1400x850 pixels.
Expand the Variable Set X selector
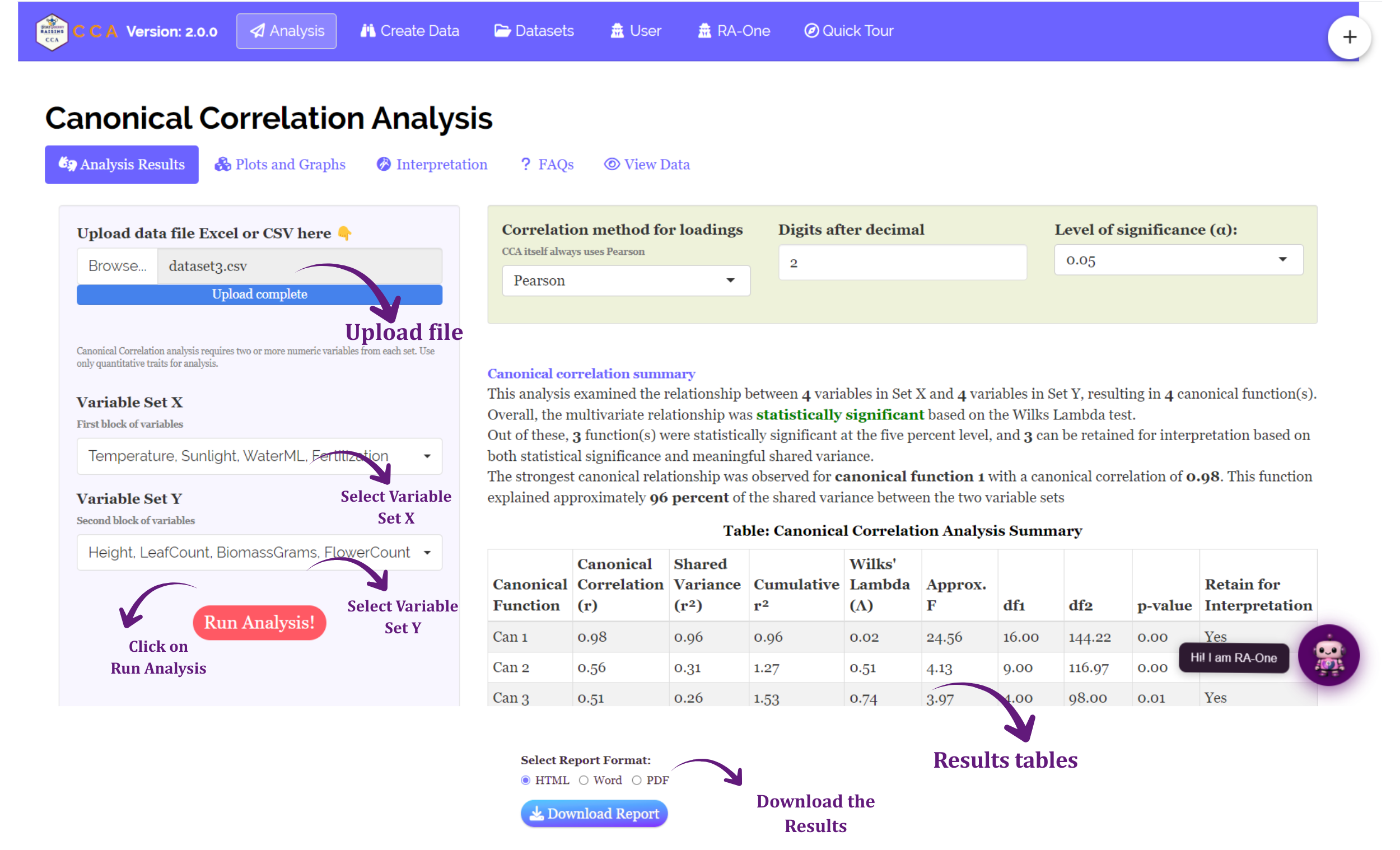260,456
